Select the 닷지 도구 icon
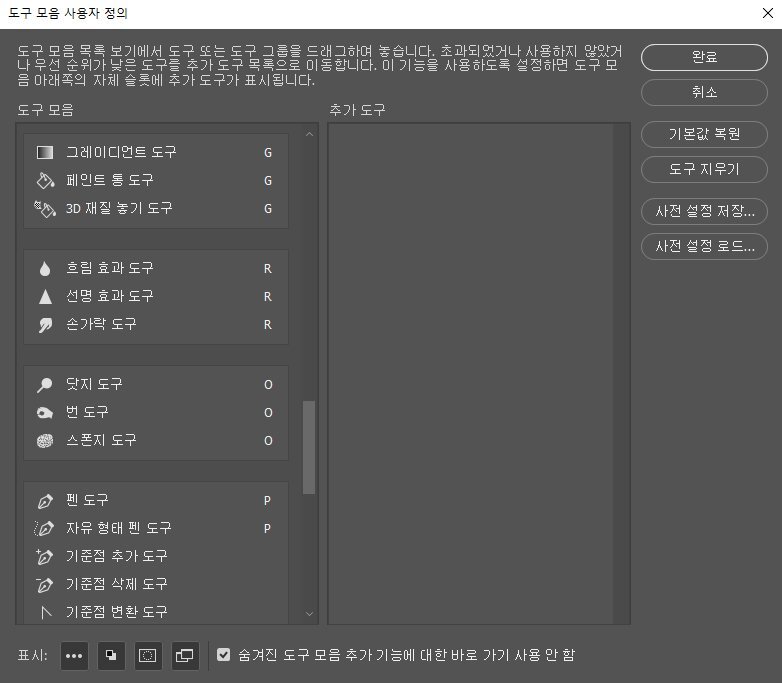This screenshot has width=782, height=683. tap(45, 385)
